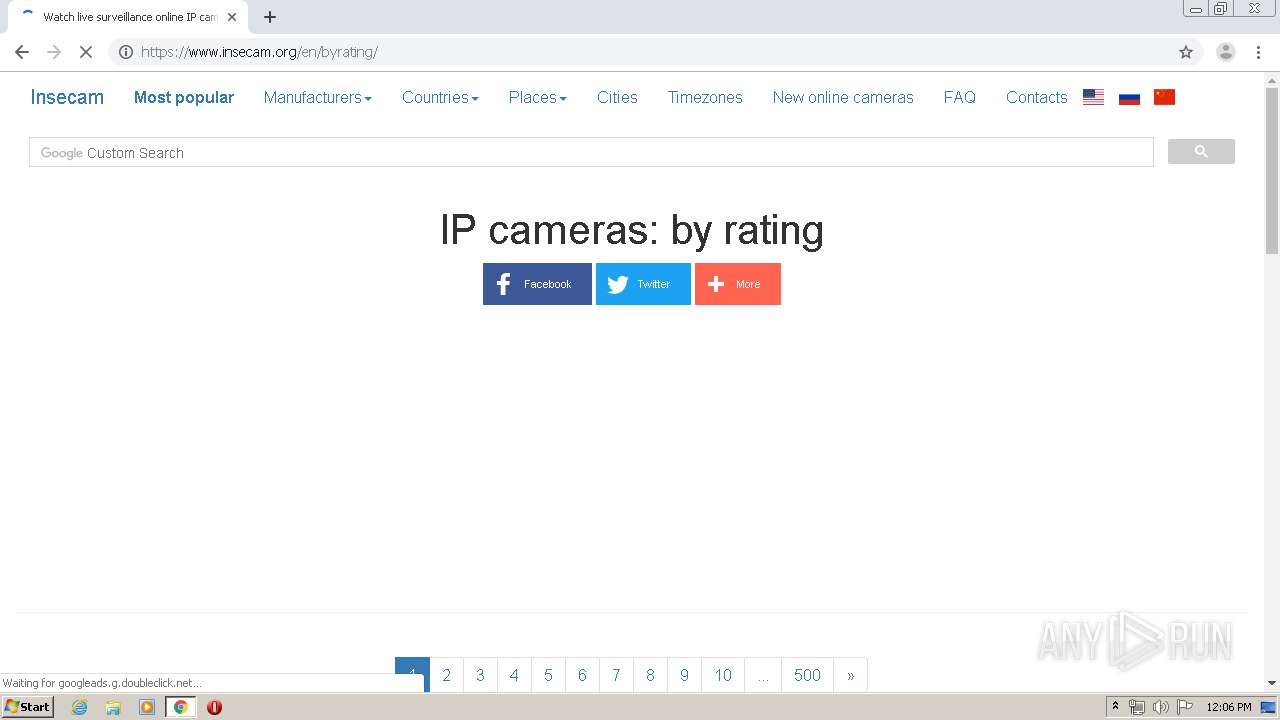
Task: Jump to last page 500
Action: pos(807,675)
